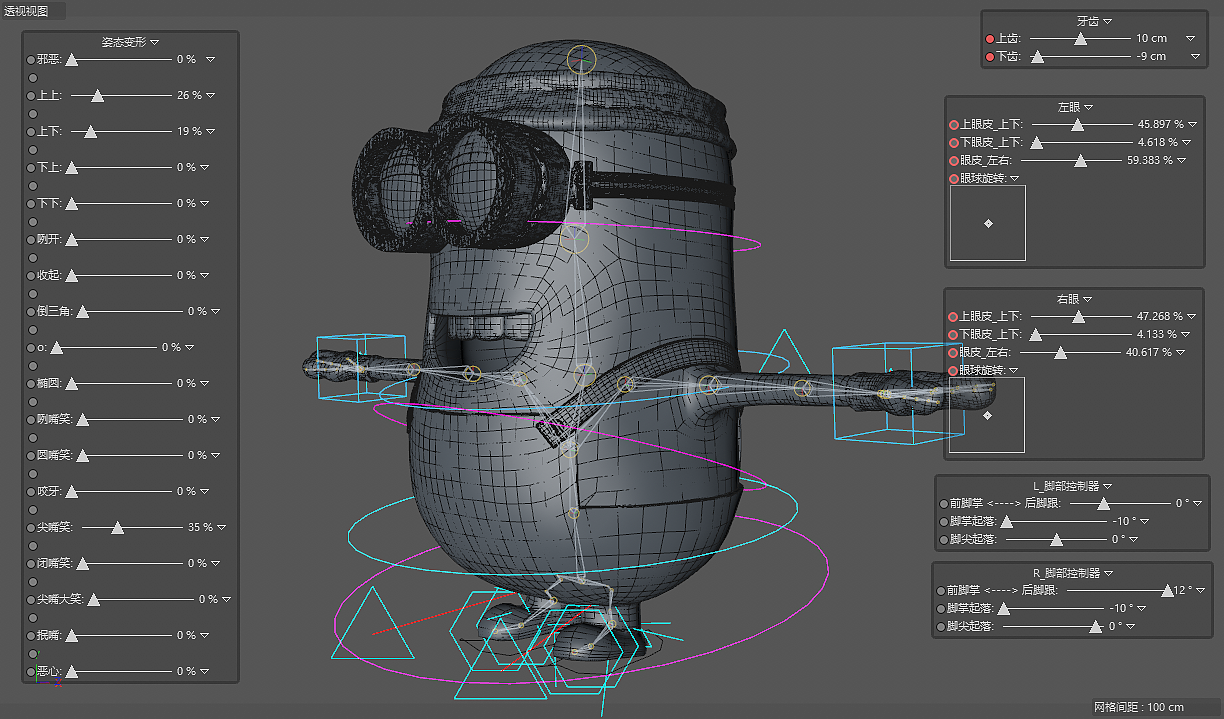Collapse the 姿态变形 panel header arrow
The height and width of the screenshot is (719, 1224).
click(155, 43)
